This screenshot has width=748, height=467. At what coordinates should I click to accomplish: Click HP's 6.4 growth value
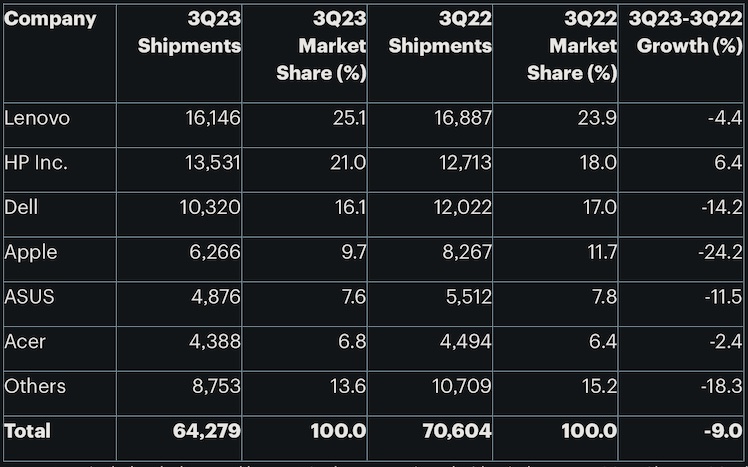point(727,163)
